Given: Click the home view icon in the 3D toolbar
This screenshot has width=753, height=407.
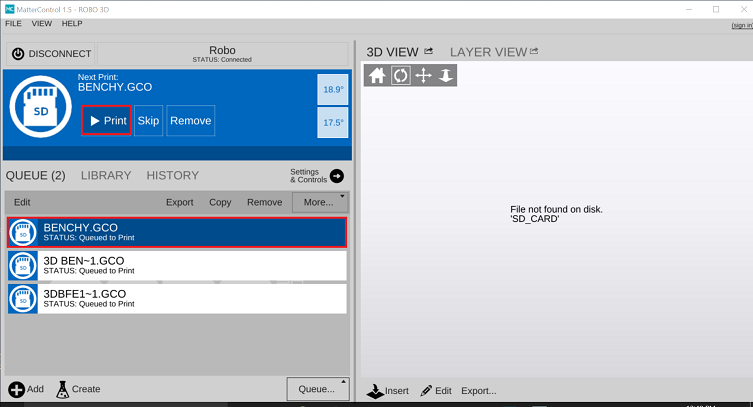Looking at the screenshot, I should (x=377, y=75).
